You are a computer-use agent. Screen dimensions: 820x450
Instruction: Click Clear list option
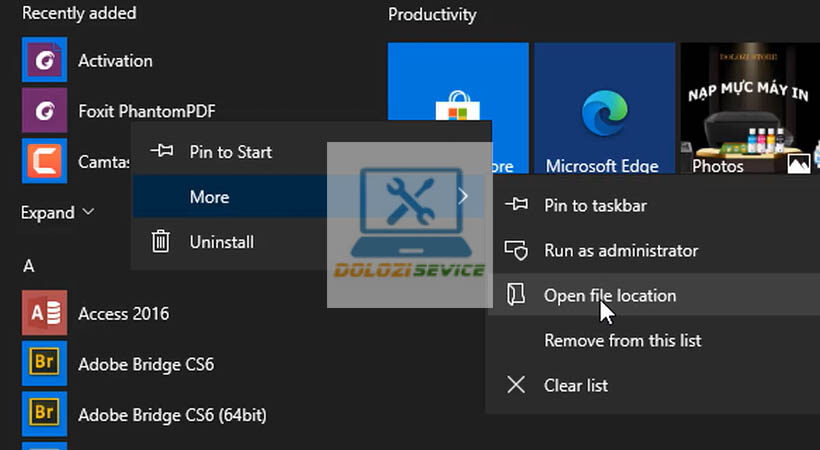pyautogui.click(x=575, y=386)
